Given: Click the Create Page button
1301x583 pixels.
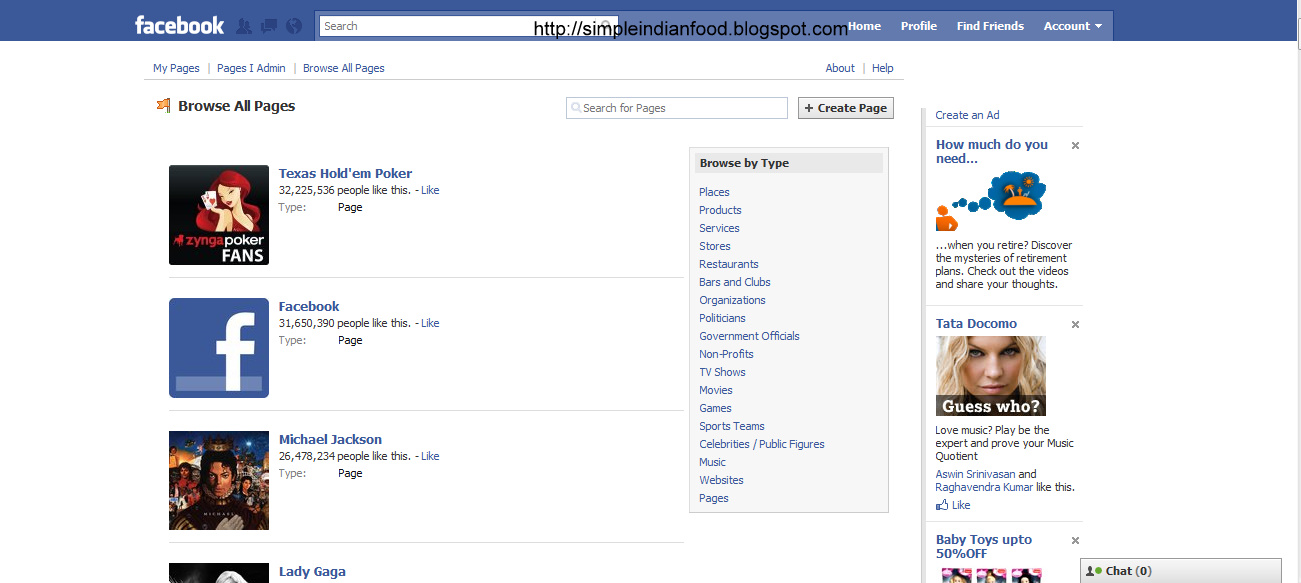Looking at the screenshot, I should [846, 108].
